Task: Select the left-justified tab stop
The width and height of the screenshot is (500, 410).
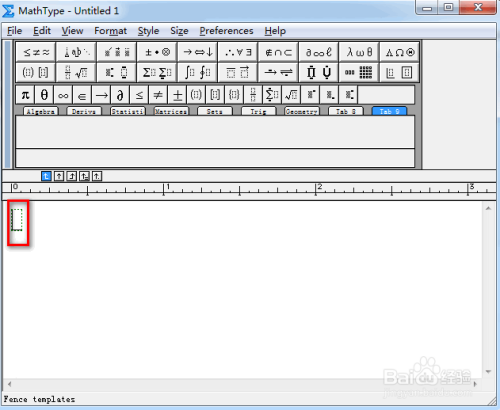Action: [x=46, y=176]
